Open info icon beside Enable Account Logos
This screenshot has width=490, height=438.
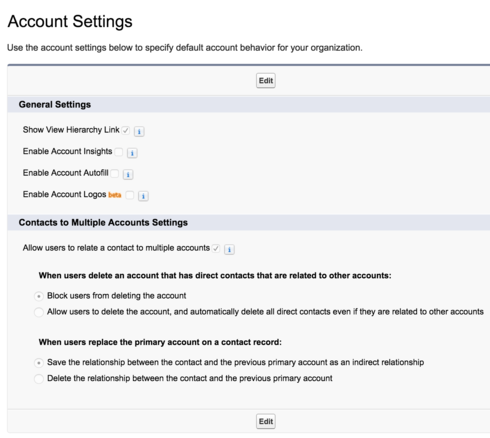pos(143,196)
